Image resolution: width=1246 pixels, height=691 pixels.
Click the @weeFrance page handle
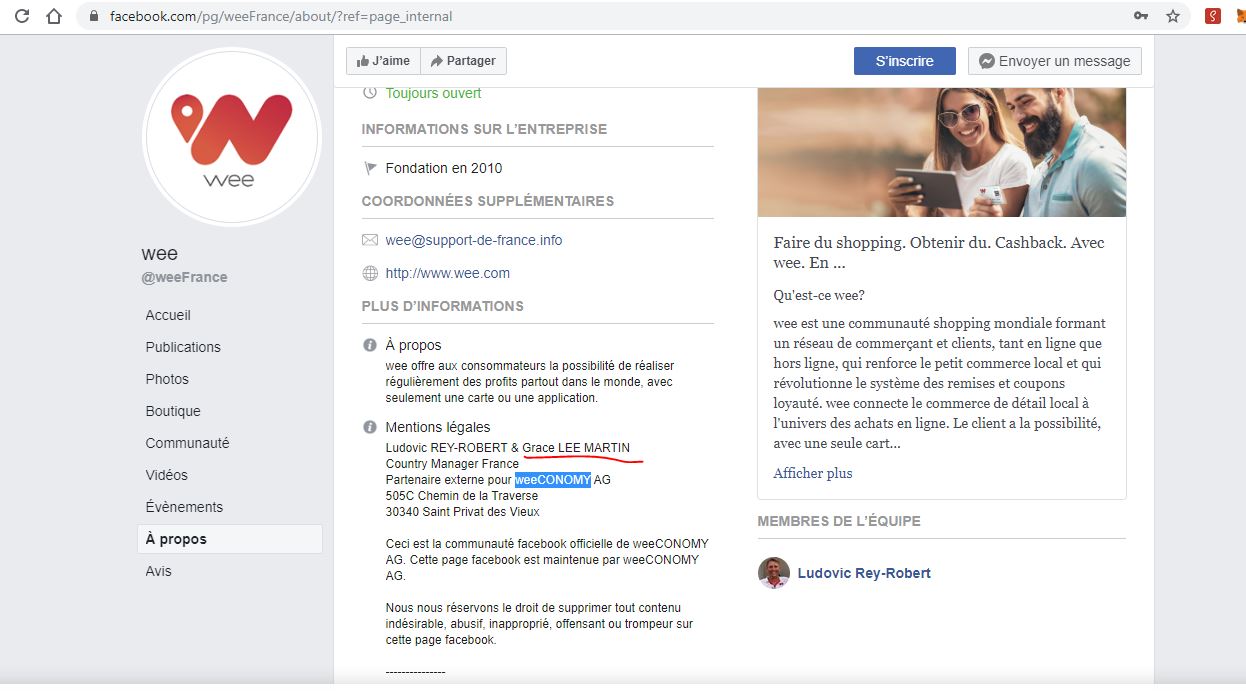click(x=185, y=277)
